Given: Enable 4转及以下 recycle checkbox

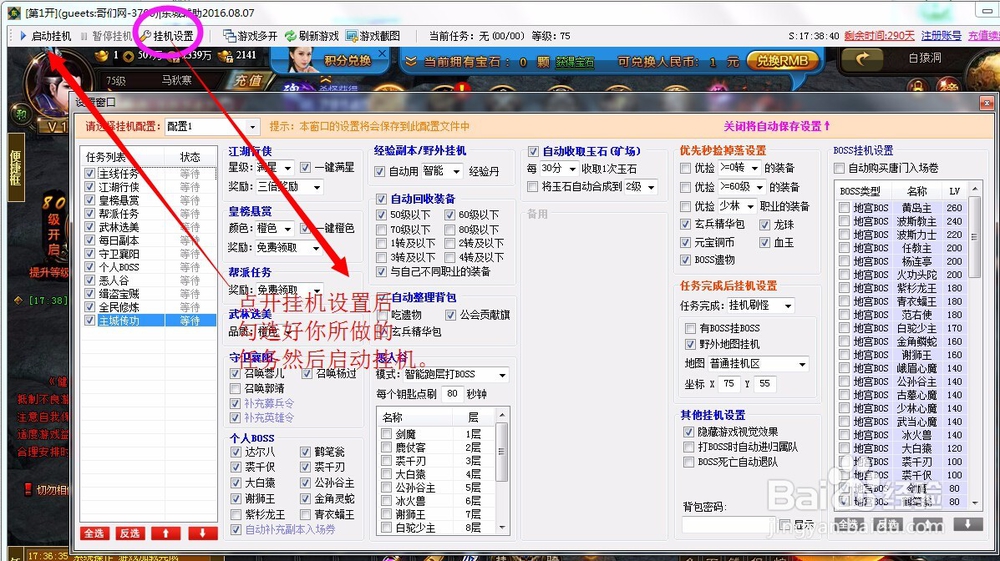Looking at the screenshot, I should pyautogui.click(x=450, y=258).
